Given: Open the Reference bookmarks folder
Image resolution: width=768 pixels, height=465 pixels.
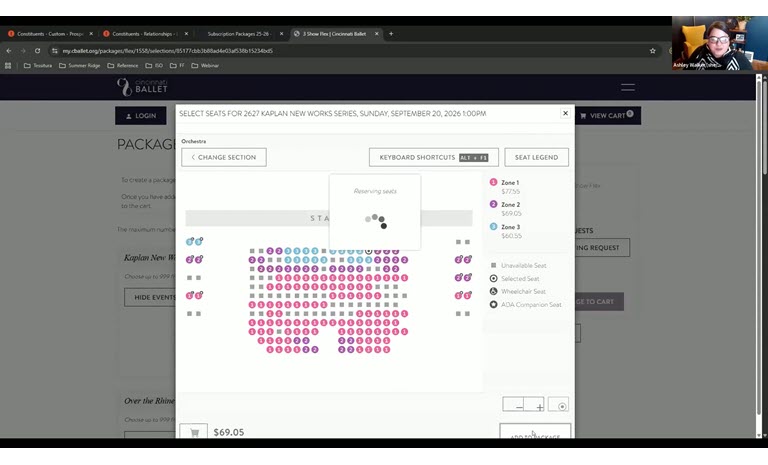Looking at the screenshot, I should pos(122,65).
